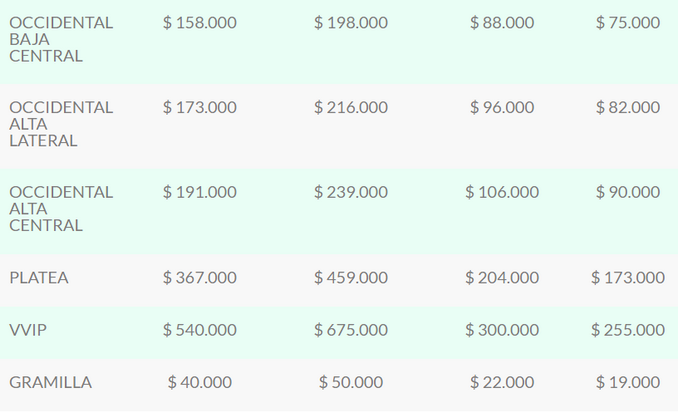Image resolution: width=678 pixels, height=413 pixels.
Task: Select the $ 255.000 price value
Action: click(628, 330)
